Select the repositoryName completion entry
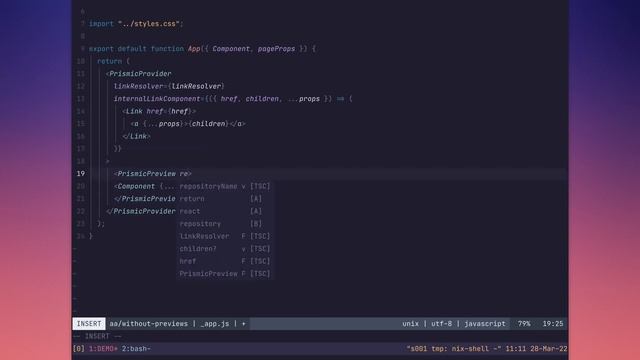 [224, 187]
